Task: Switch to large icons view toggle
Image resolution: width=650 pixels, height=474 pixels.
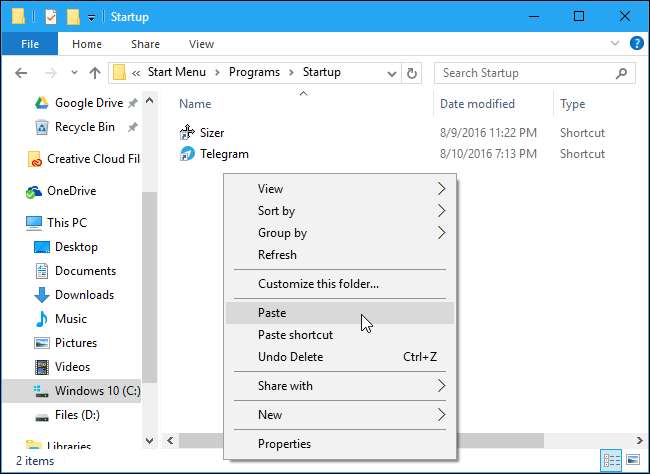Action: click(631, 460)
